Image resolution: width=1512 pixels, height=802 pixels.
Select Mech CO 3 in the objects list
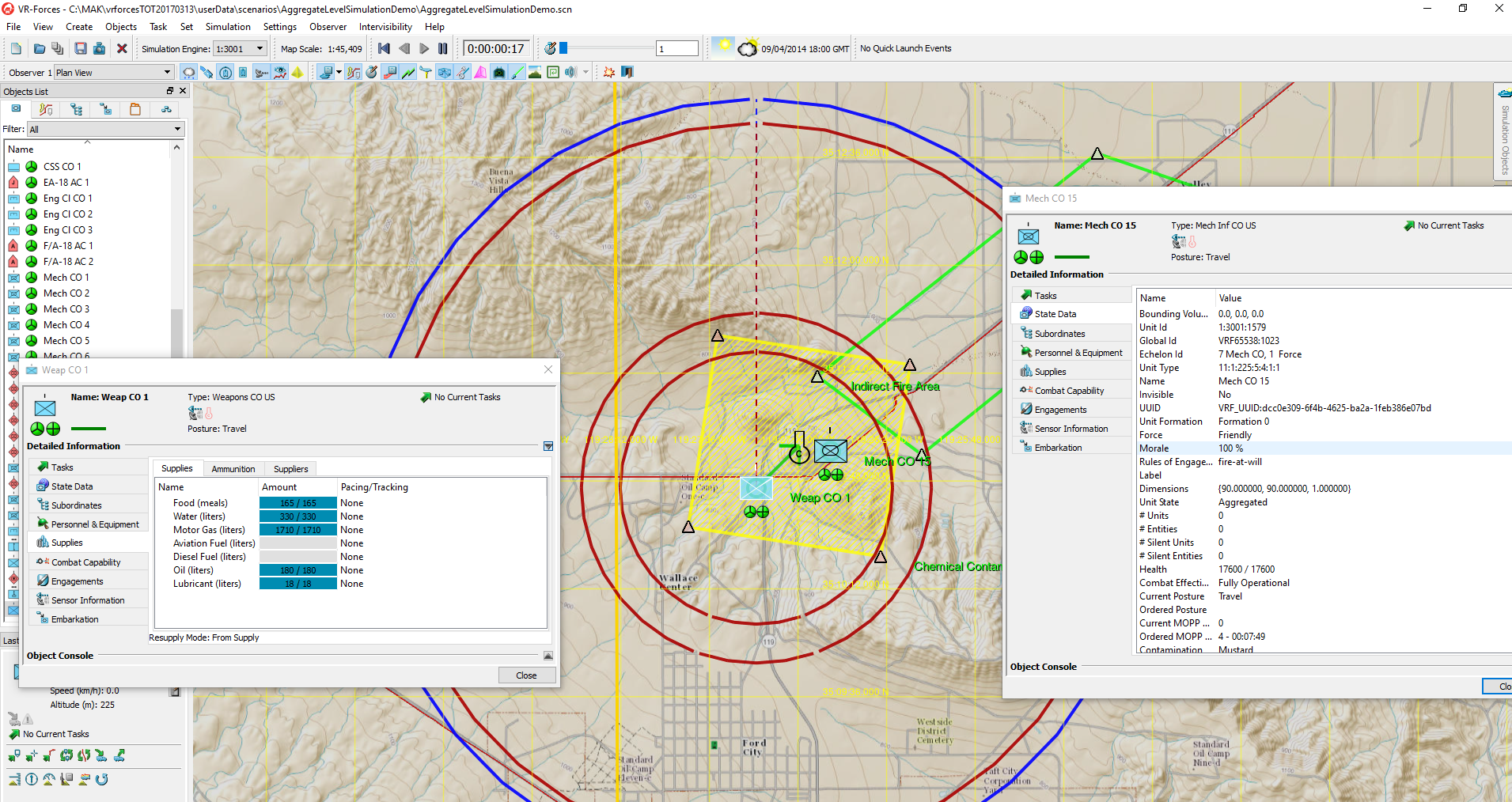pos(66,308)
